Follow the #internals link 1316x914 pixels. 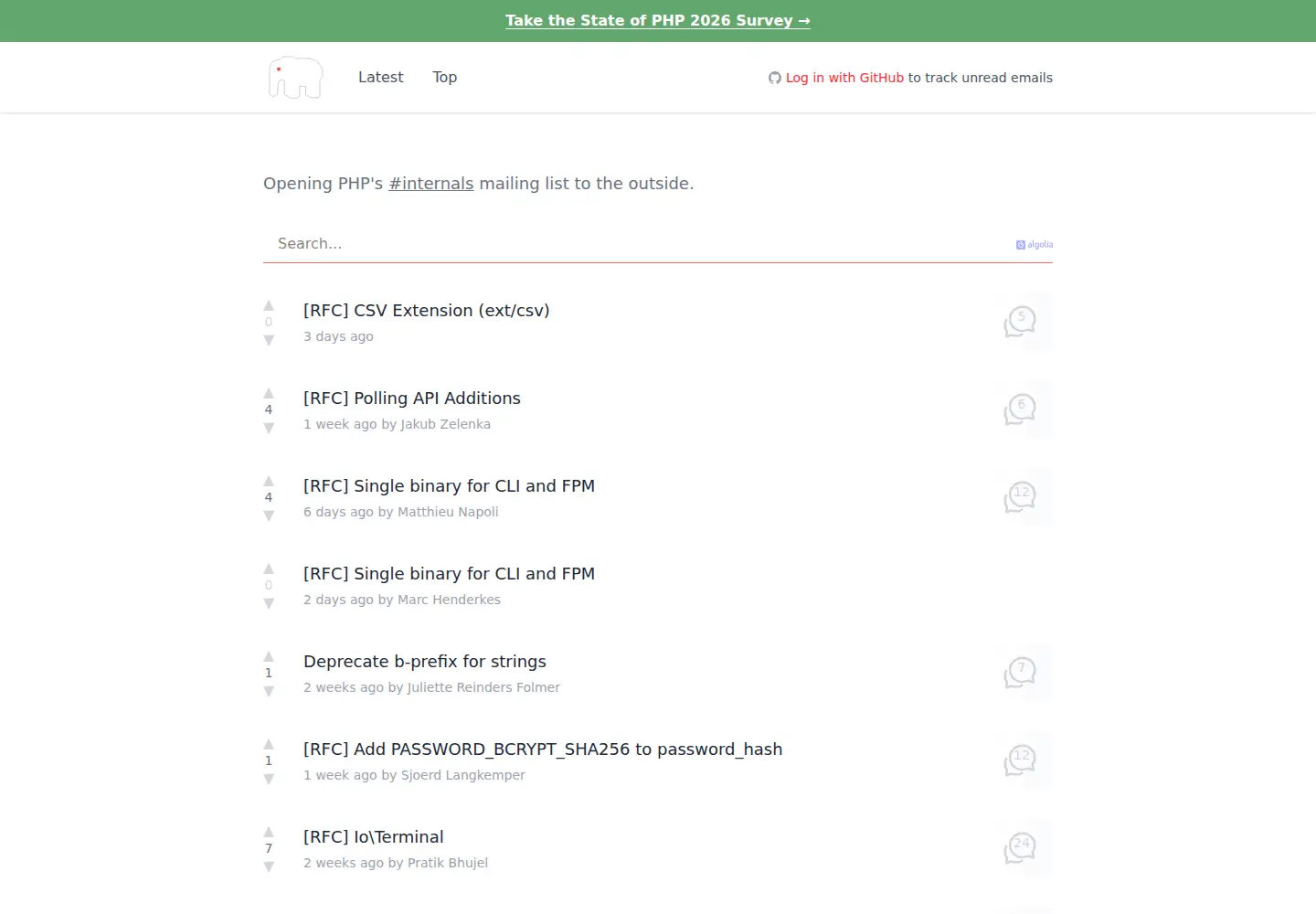point(431,184)
